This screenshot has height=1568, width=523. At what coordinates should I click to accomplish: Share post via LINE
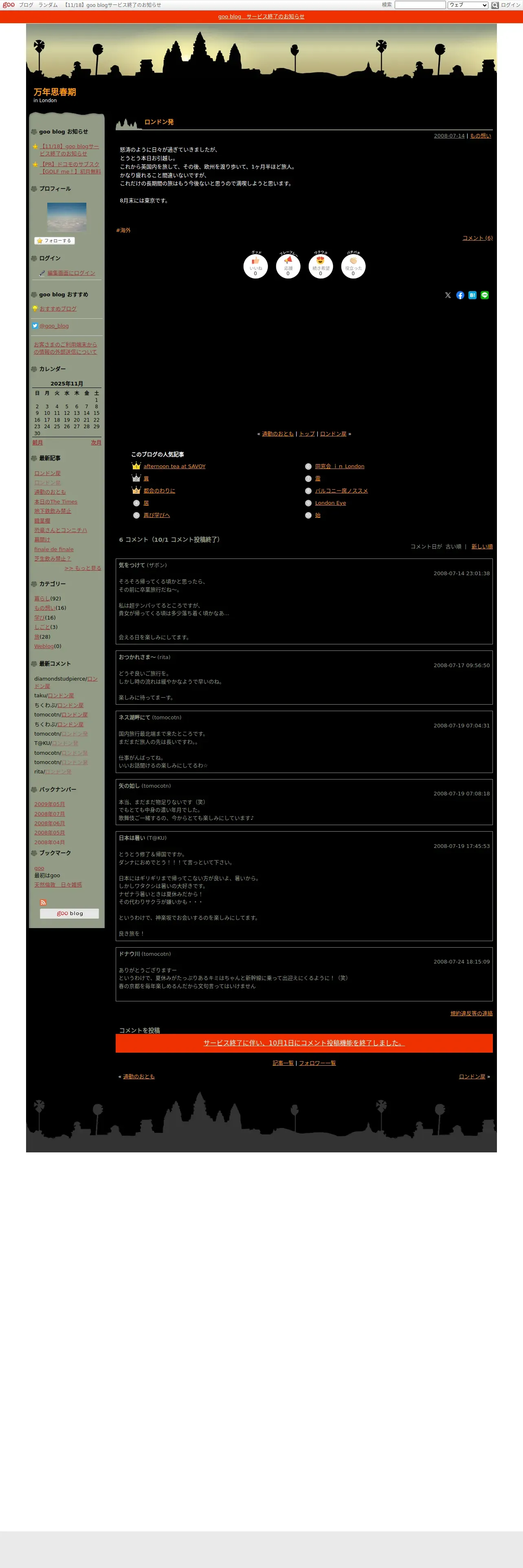[x=485, y=295]
